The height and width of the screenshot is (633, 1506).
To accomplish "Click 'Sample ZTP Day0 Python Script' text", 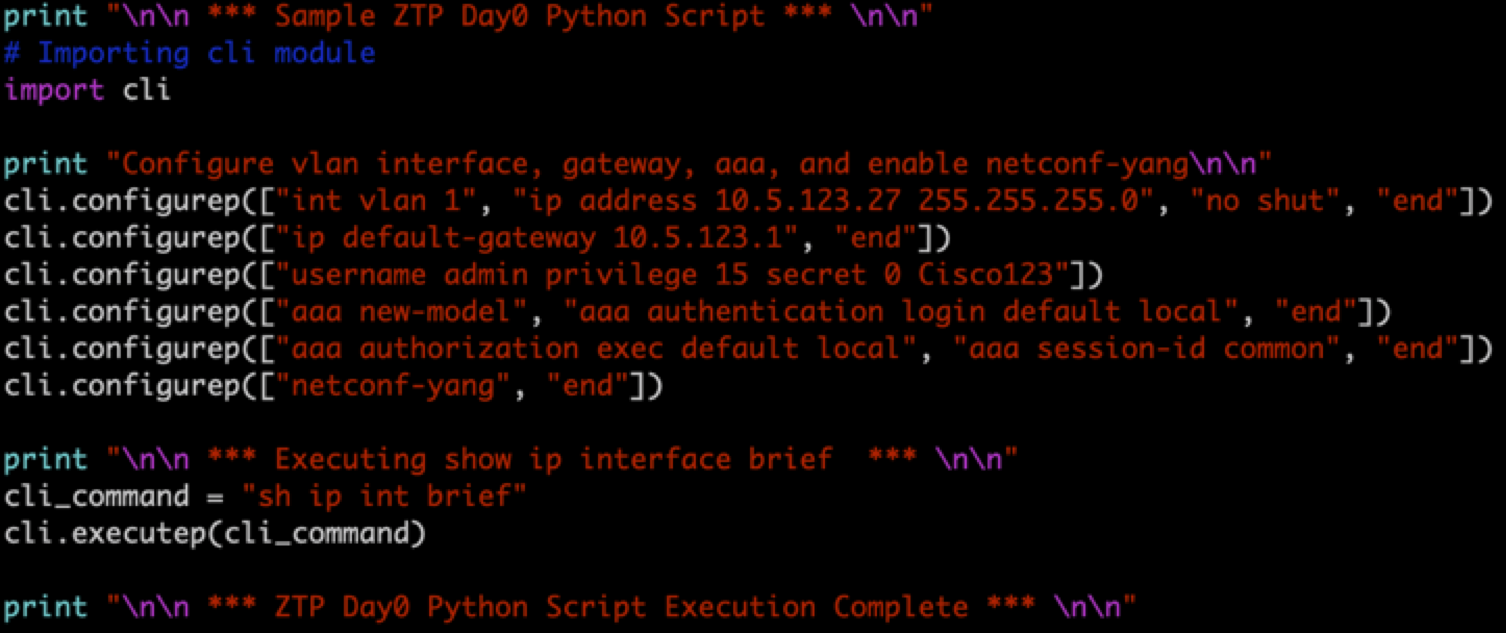I will coord(519,17).
